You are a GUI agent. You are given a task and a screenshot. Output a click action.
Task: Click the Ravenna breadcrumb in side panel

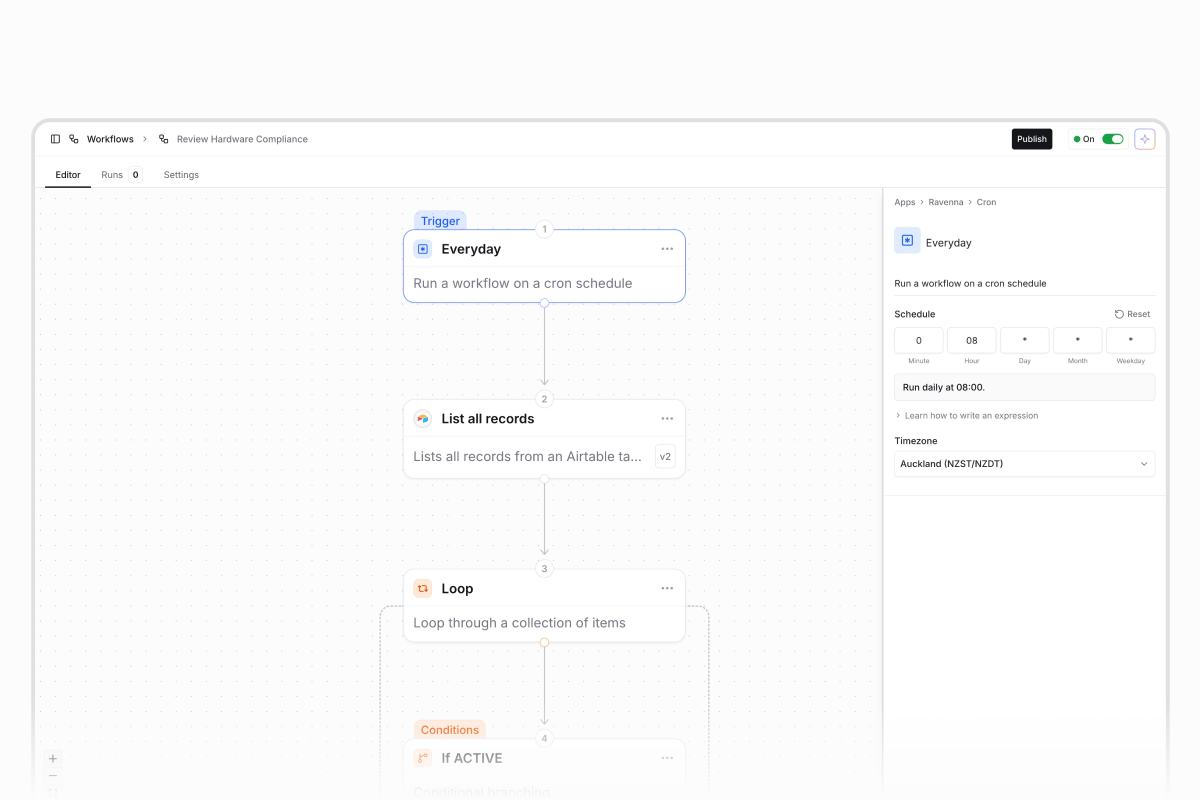tap(946, 202)
